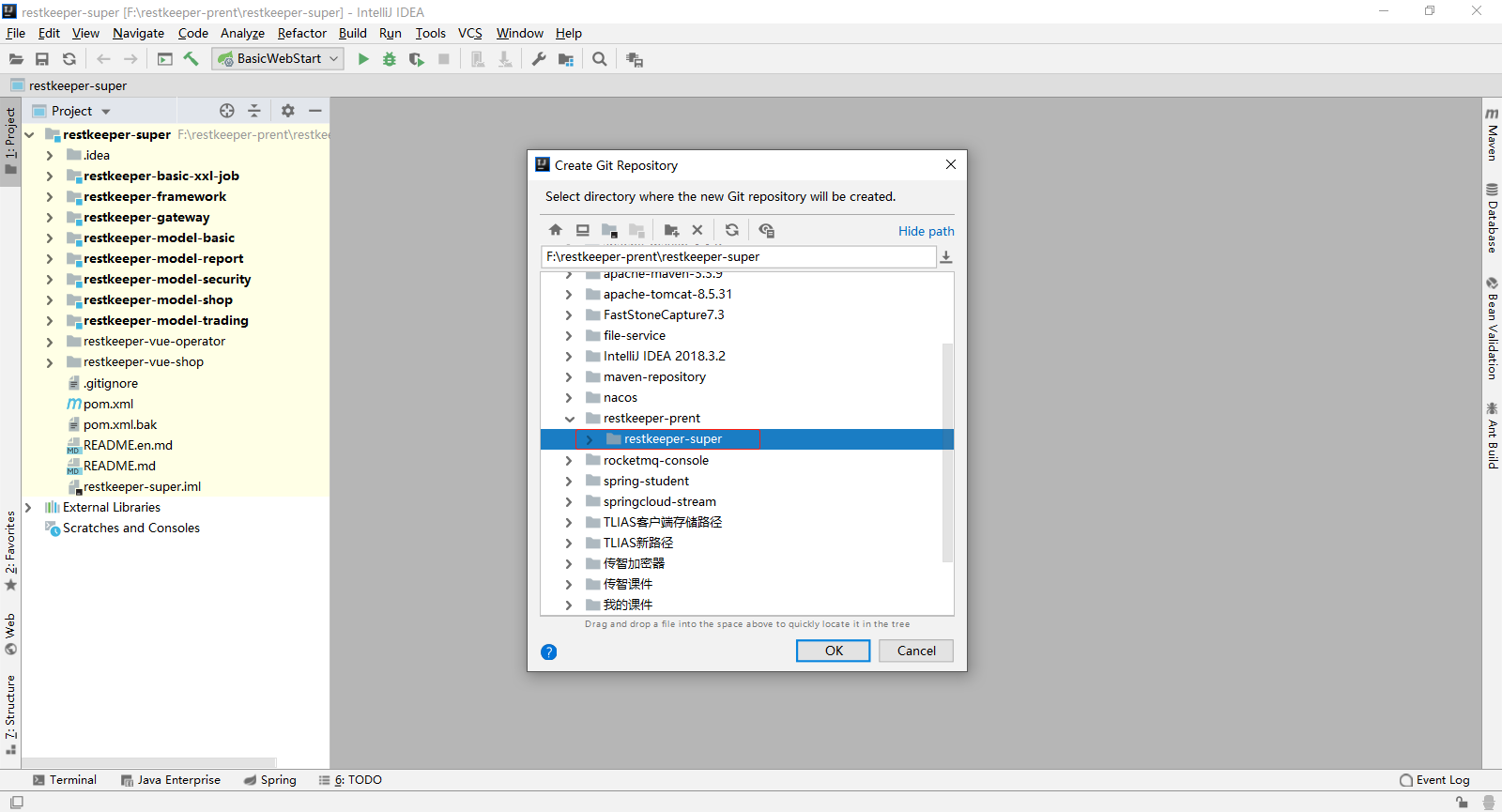Click the dialog tree vertical scrollbar
1502x812 pixels.
[x=947, y=452]
